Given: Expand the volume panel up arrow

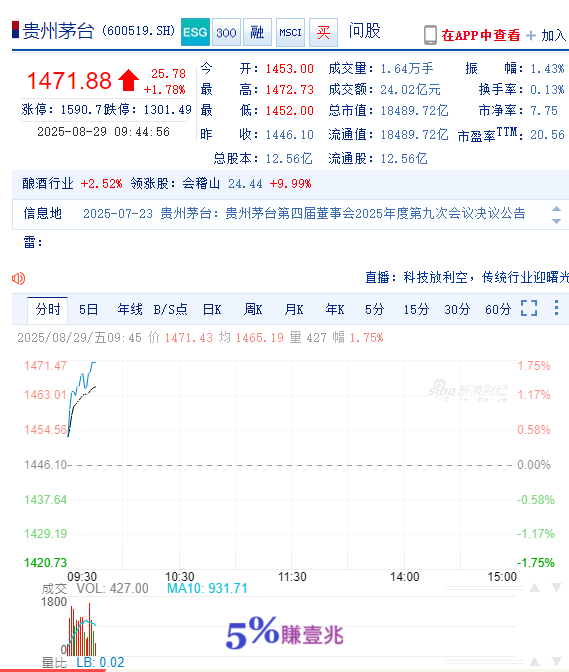Looking at the screenshot, I should coord(534,587).
